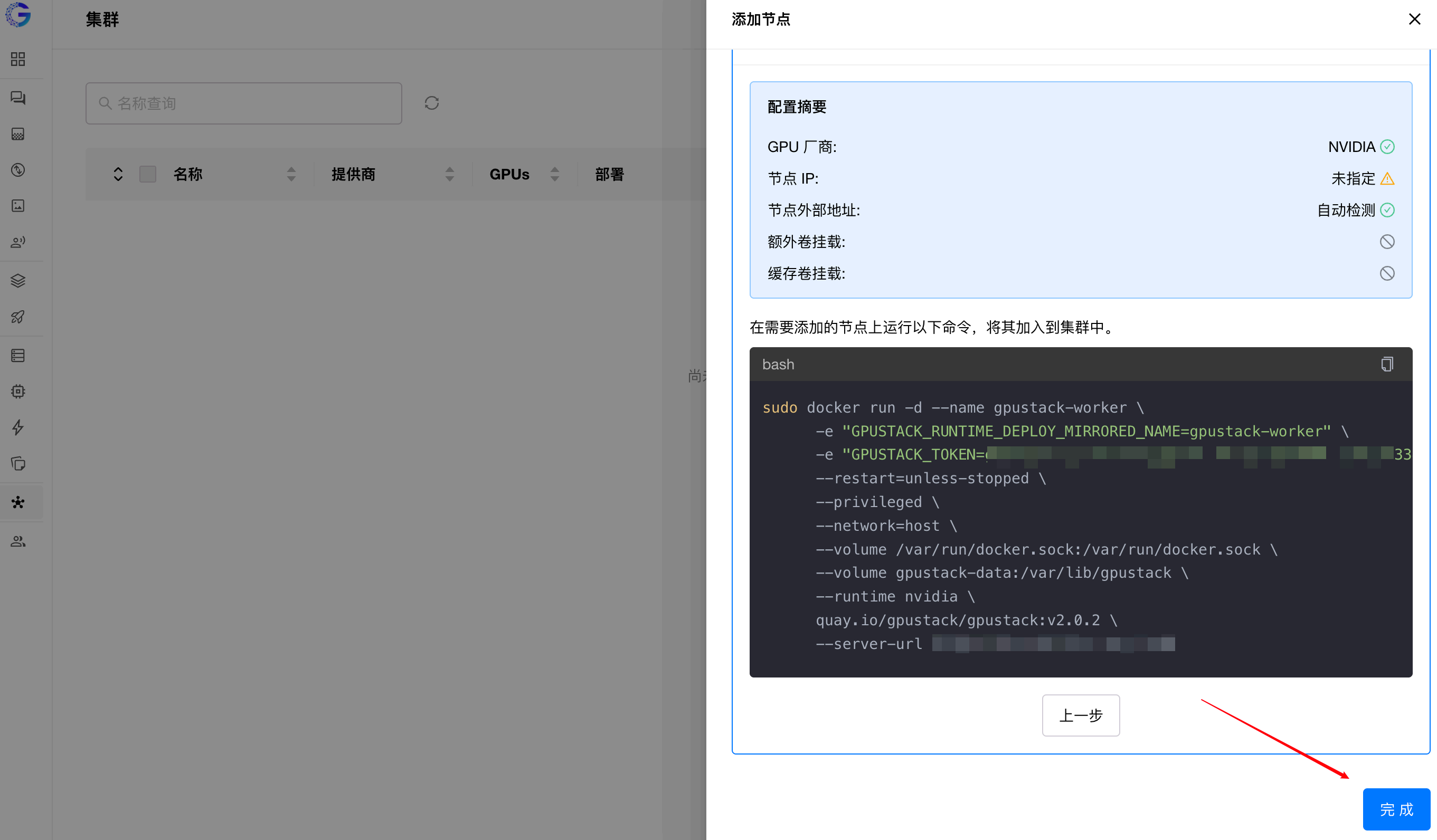Click the 节点 IP: label
The height and width of the screenshot is (840, 1437).
tap(793, 179)
